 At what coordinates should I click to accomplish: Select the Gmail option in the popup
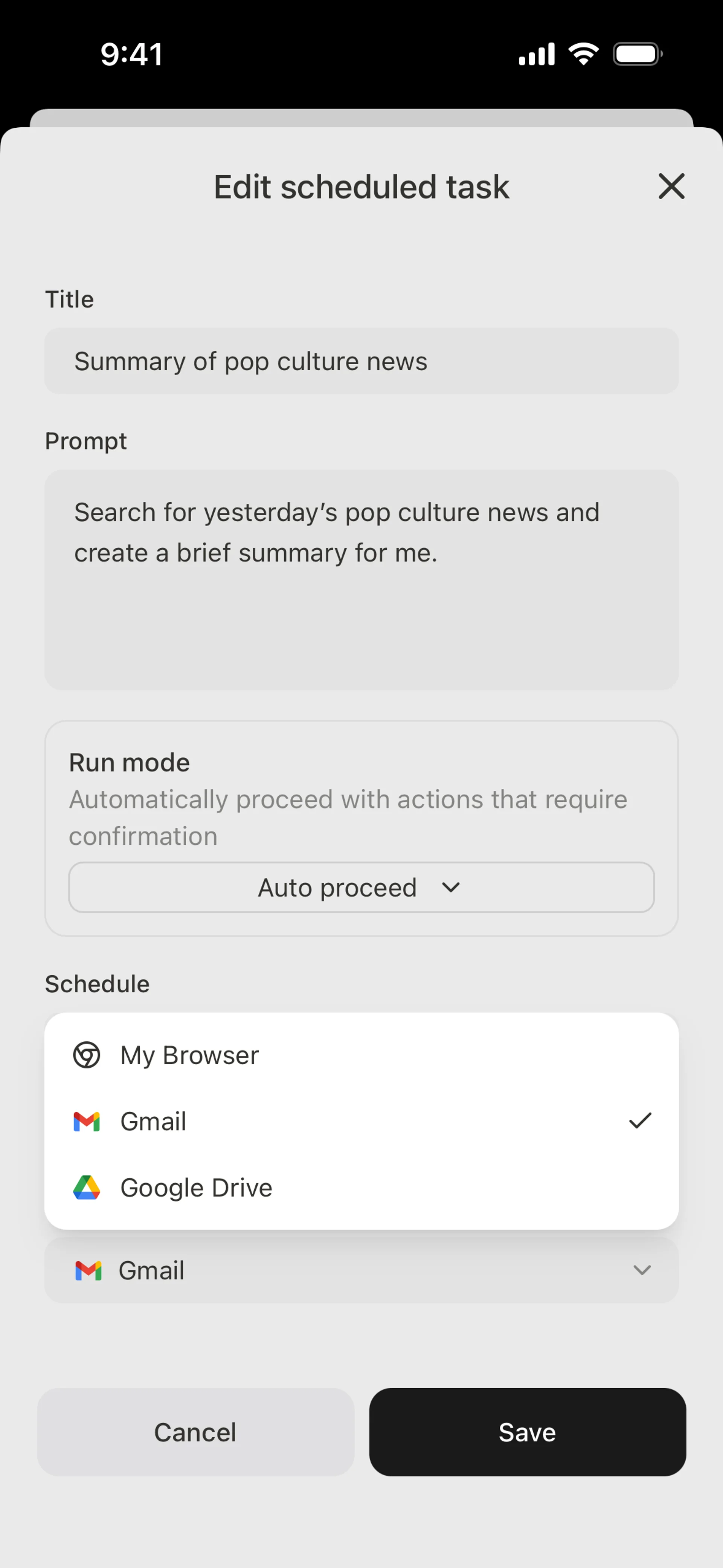[153, 1121]
